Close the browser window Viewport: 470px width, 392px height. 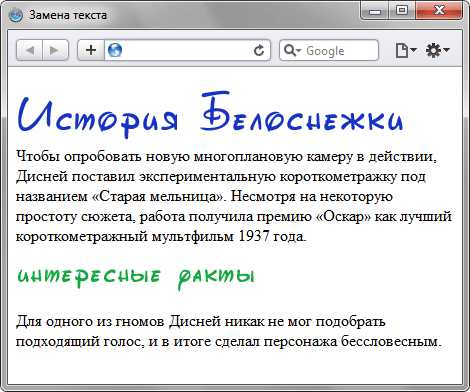439,11
